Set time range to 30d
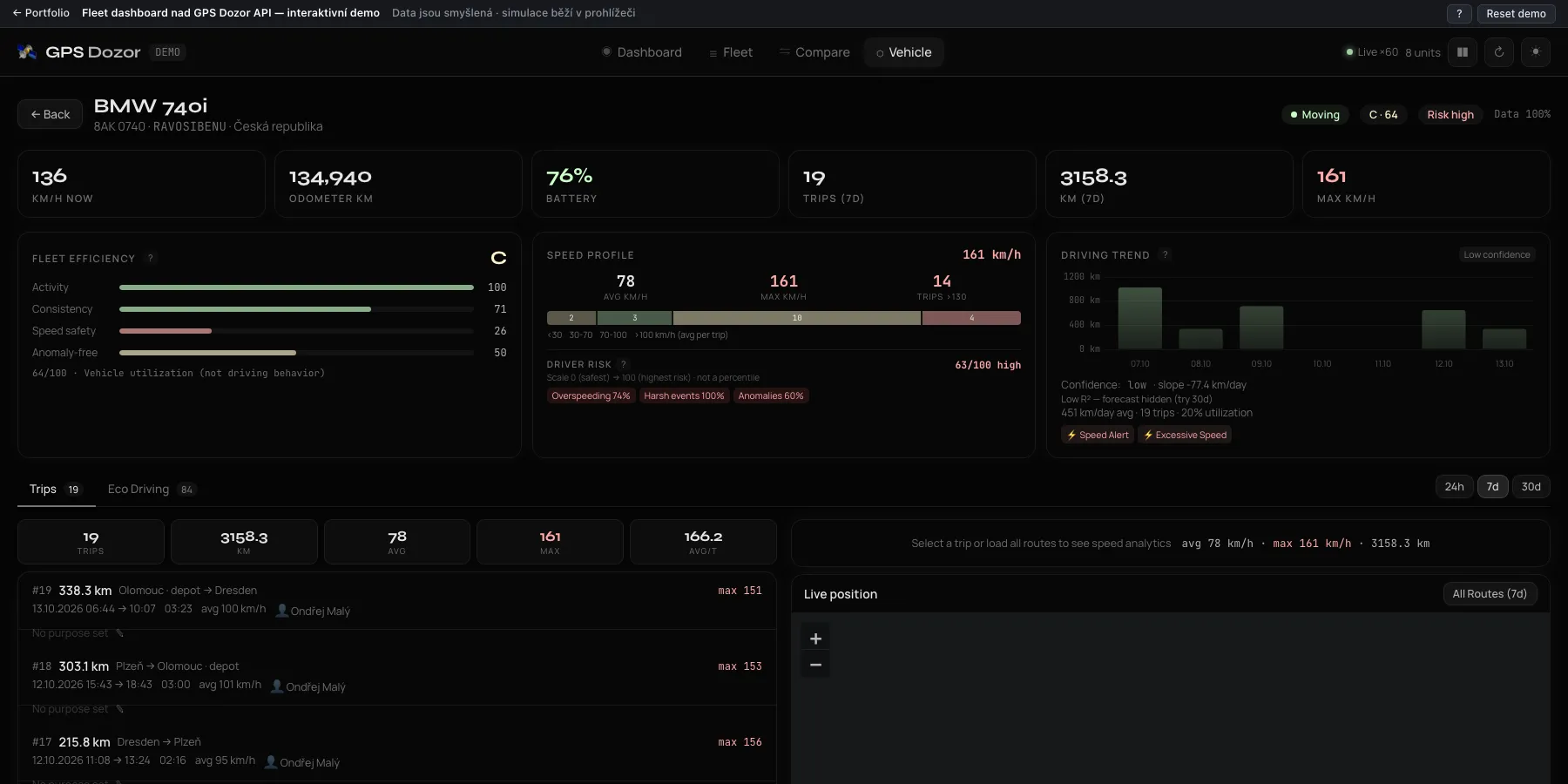 click(x=1531, y=486)
